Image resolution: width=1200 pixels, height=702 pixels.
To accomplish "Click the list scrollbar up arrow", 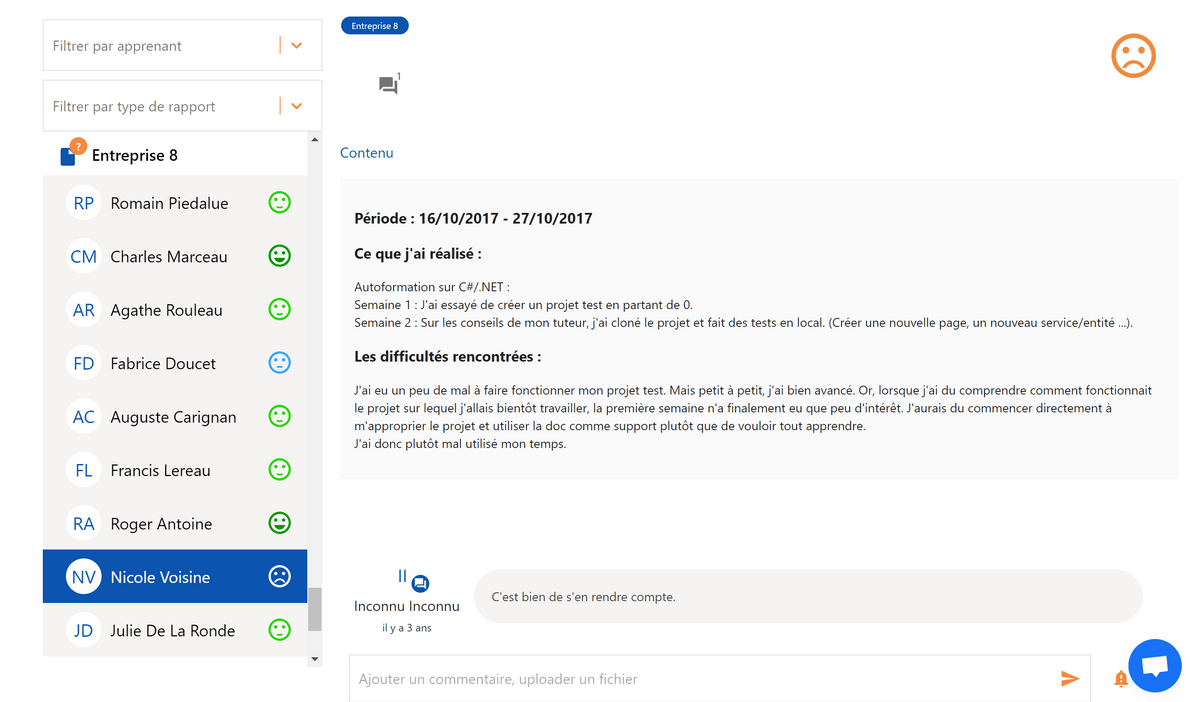I will click(315, 140).
